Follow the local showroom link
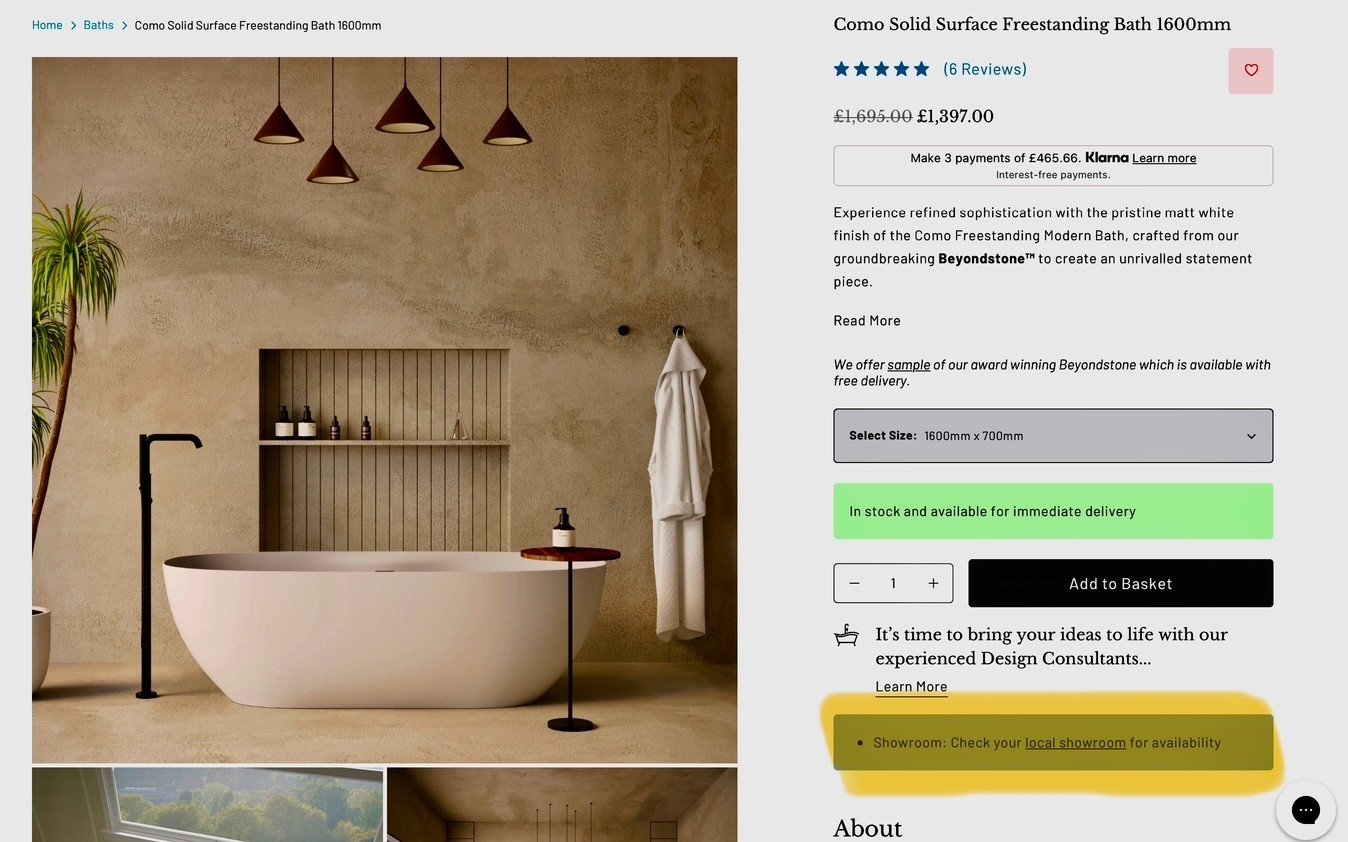The width and height of the screenshot is (1348, 842). point(1076,743)
